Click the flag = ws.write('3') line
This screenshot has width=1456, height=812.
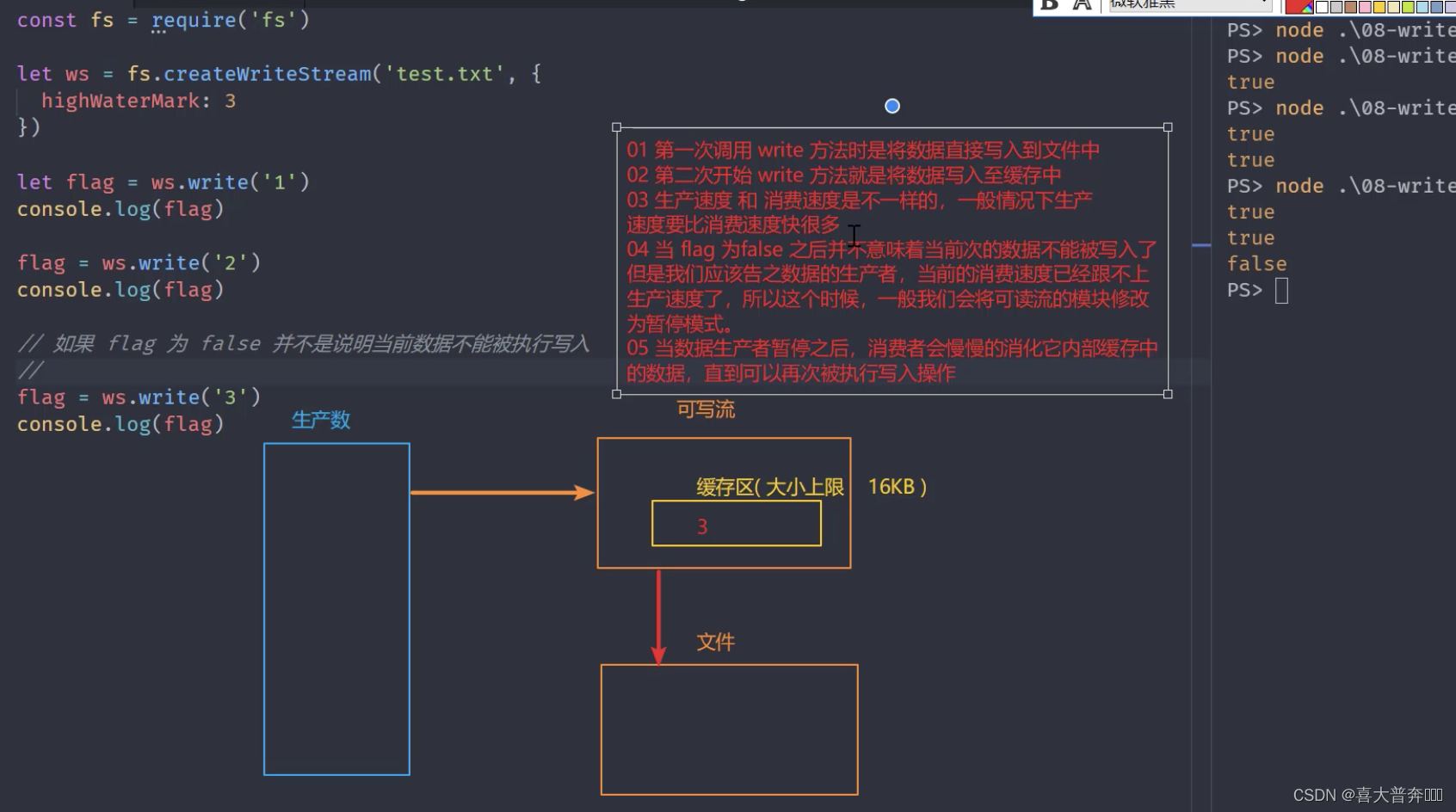click(139, 397)
